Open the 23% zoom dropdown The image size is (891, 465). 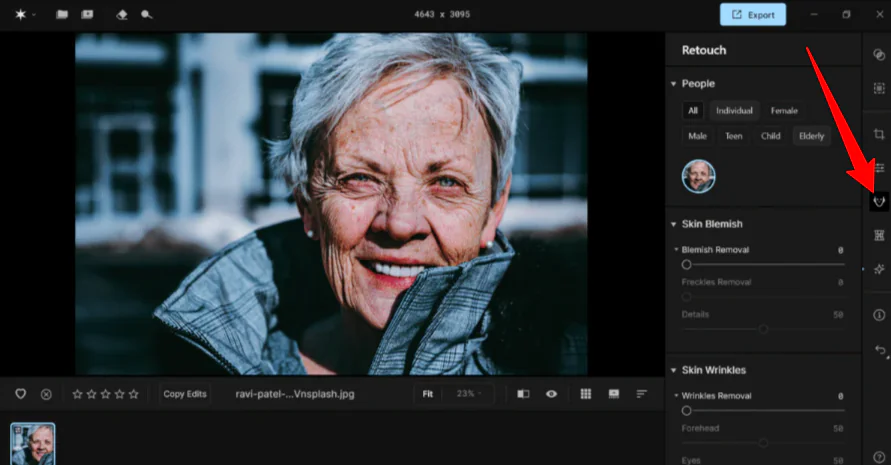(x=468, y=394)
